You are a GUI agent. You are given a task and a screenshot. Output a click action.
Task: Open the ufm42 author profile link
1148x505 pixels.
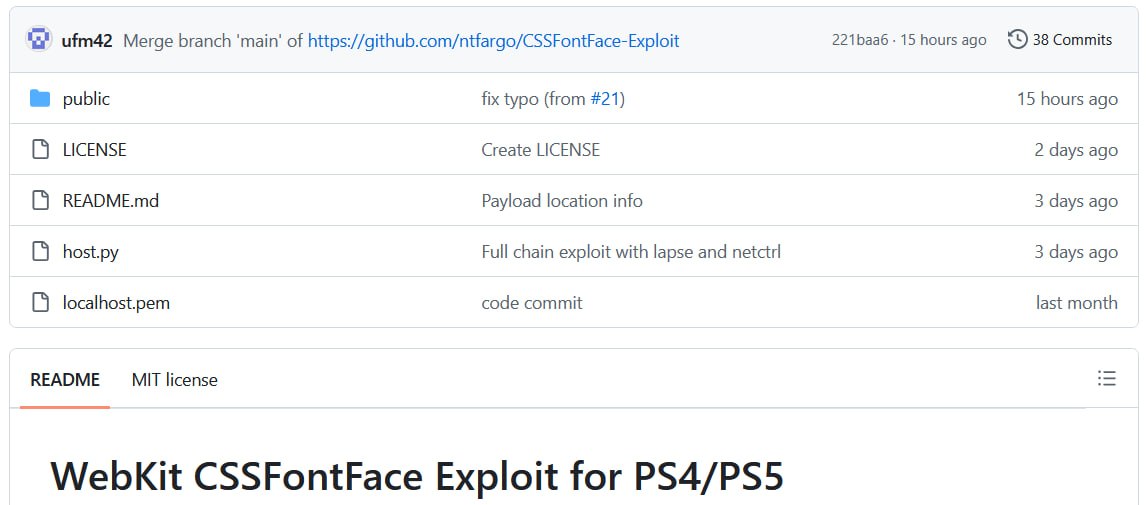87,40
